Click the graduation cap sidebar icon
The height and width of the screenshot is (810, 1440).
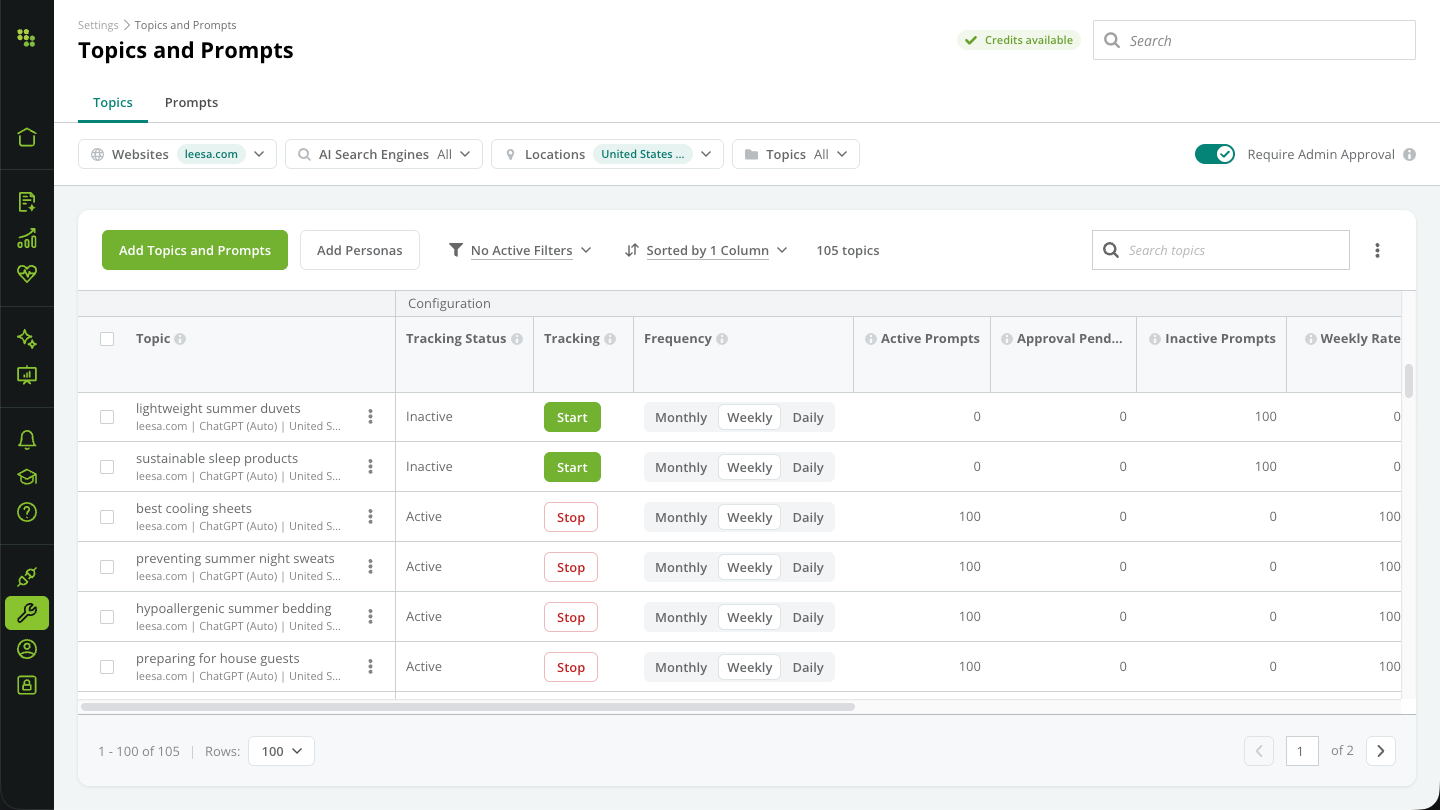(27, 476)
